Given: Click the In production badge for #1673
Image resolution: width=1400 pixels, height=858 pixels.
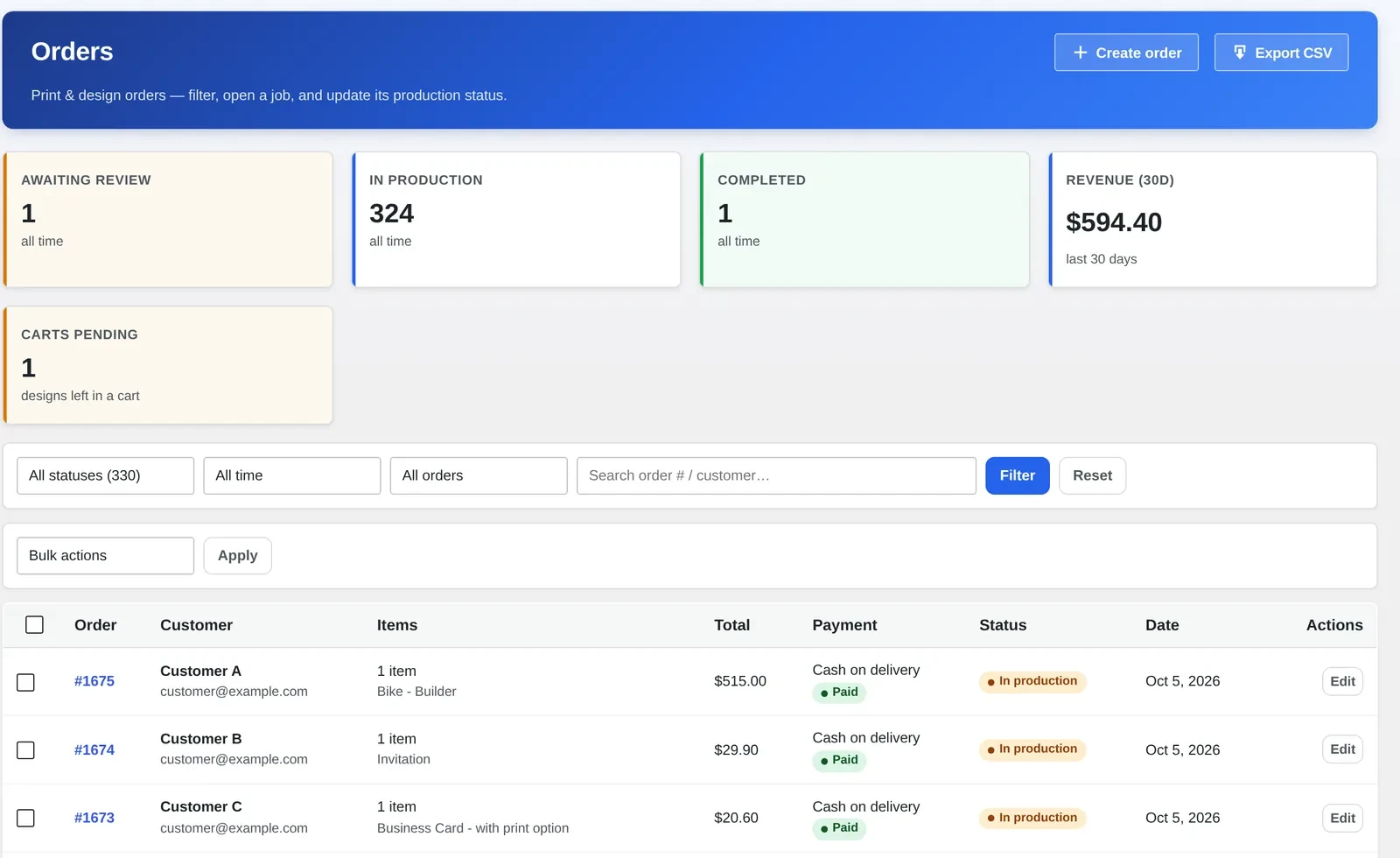Looking at the screenshot, I should 1032,818.
